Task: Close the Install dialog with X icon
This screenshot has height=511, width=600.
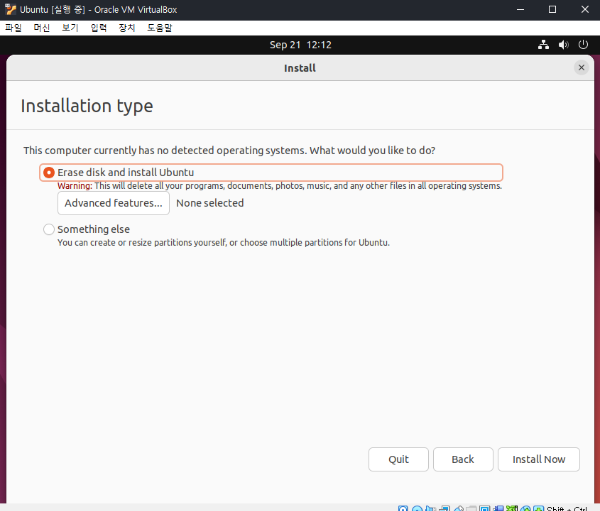Action: (x=581, y=68)
